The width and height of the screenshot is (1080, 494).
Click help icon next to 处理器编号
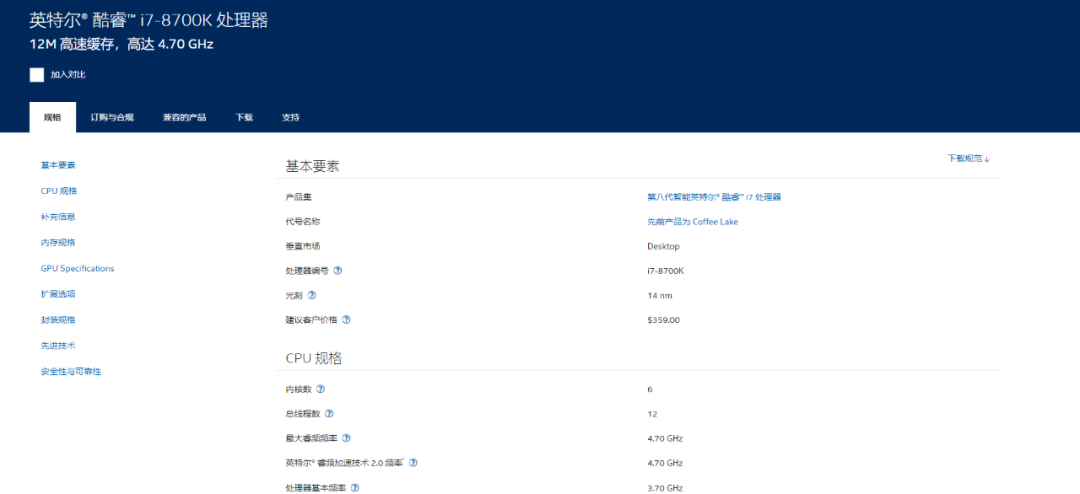pyautogui.click(x=338, y=271)
